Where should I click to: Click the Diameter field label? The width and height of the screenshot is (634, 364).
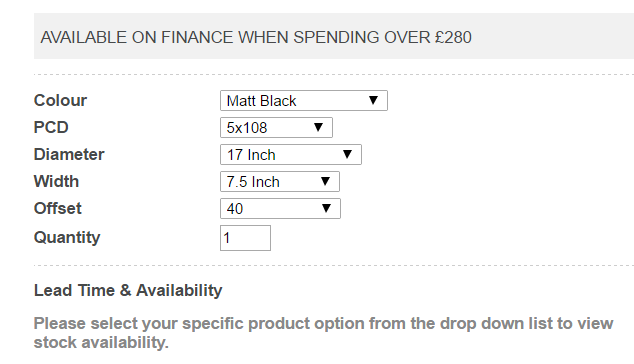tap(69, 154)
